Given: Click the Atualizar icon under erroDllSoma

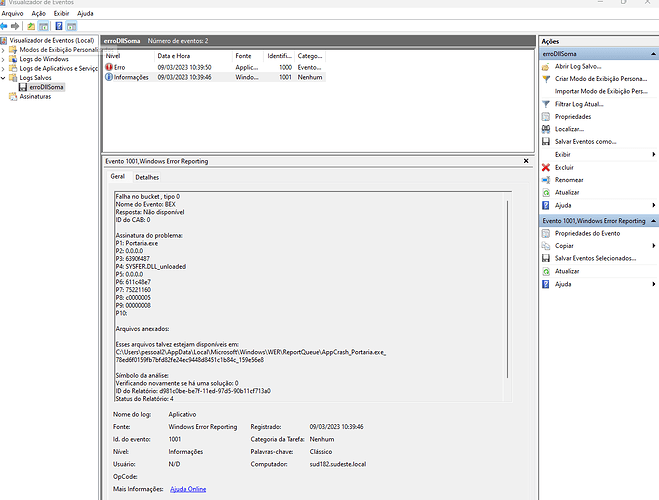Looking at the screenshot, I should pyautogui.click(x=546, y=192).
